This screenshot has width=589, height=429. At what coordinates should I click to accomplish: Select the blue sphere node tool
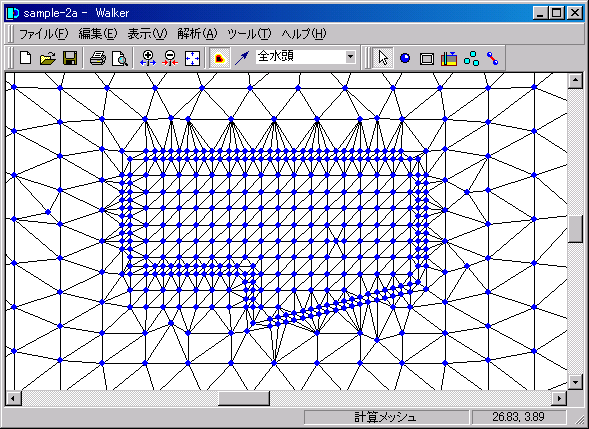click(405, 58)
